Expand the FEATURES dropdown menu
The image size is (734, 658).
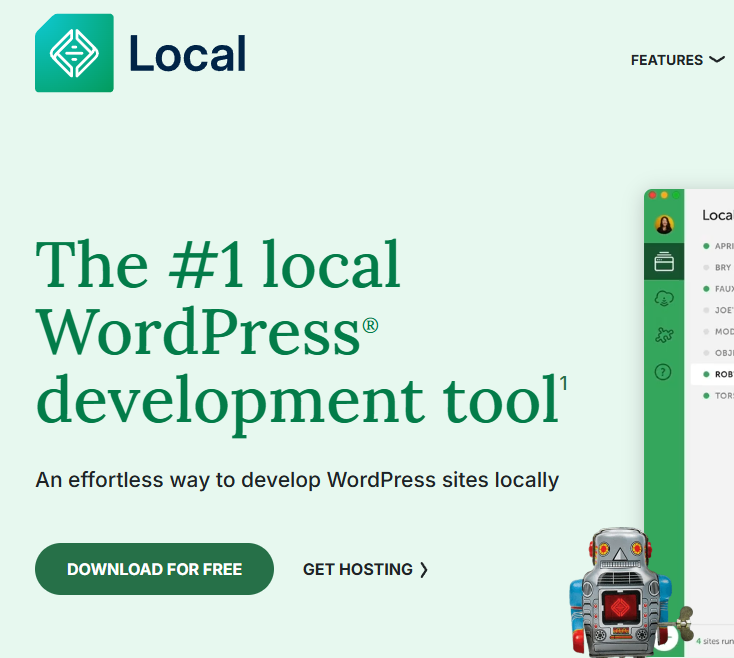[x=677, y=60]
